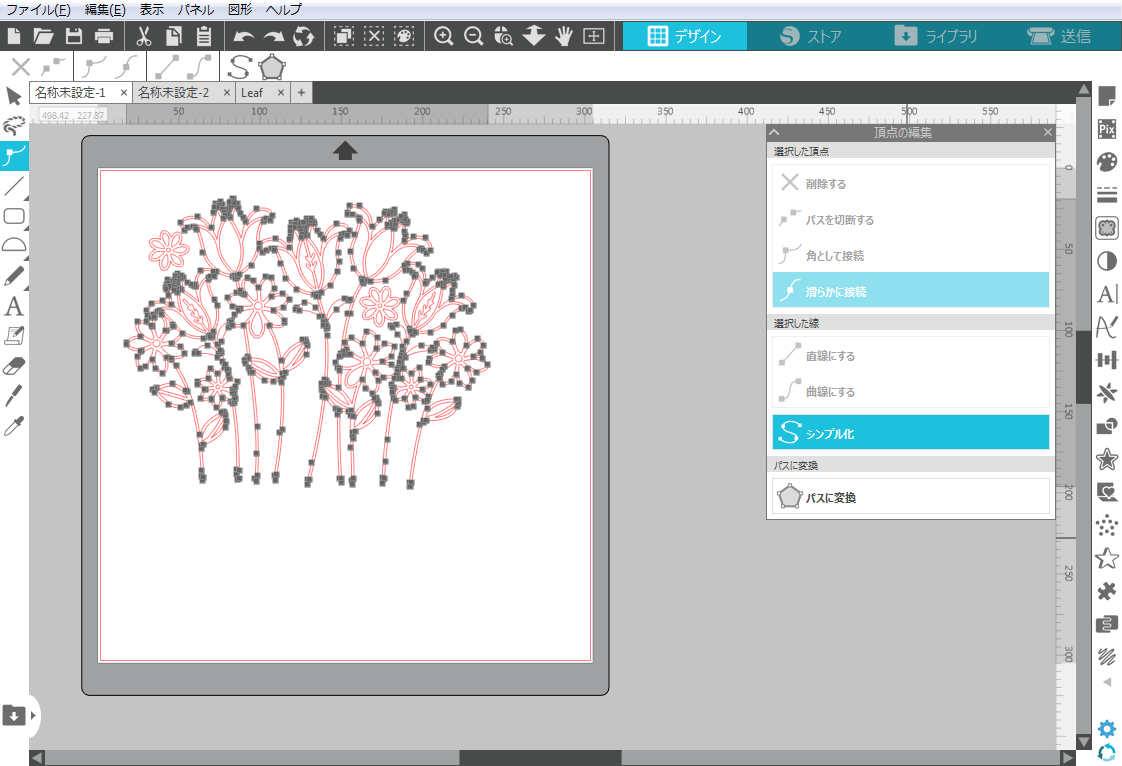Open the ヘルプ menu
This screenshot has height=766, width=1122.
[x=283, y=9]
